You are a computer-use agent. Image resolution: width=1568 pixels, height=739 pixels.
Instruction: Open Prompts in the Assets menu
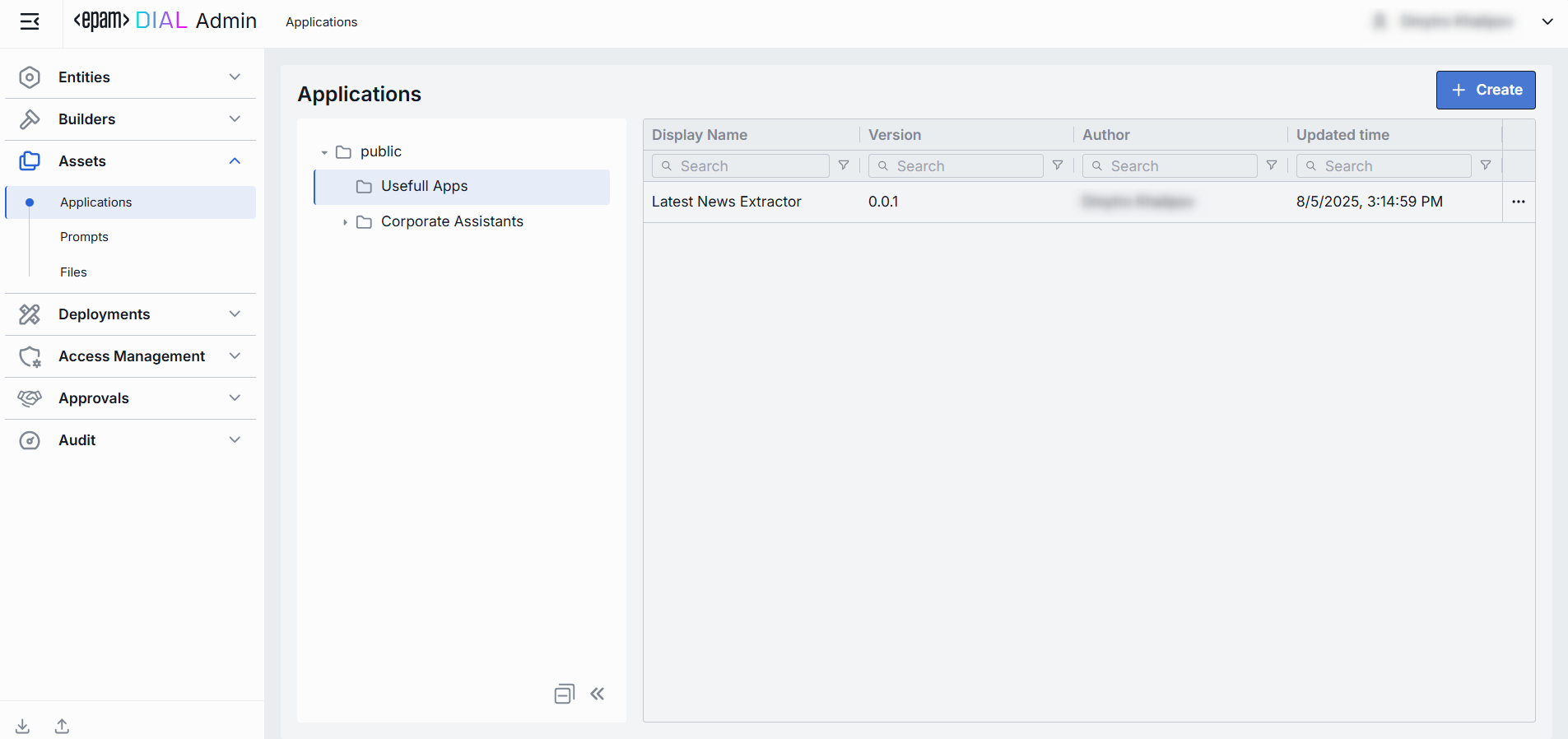84,237
